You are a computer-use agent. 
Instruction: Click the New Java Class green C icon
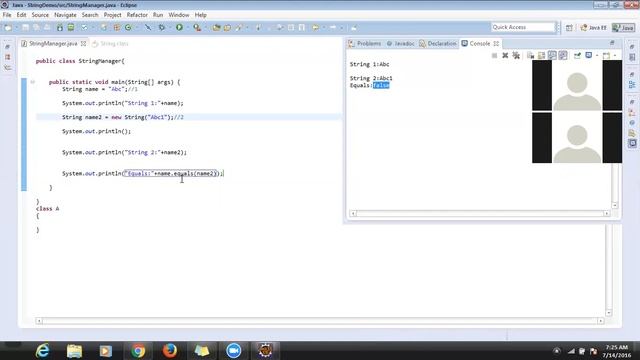click(128, 27)
